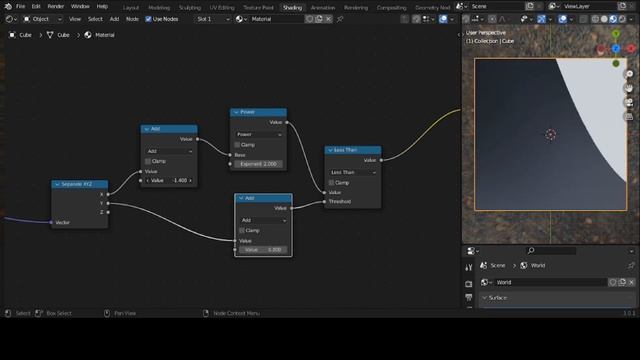
Task: Open the Render properties tab icon
Action: [x=469, y=283]
